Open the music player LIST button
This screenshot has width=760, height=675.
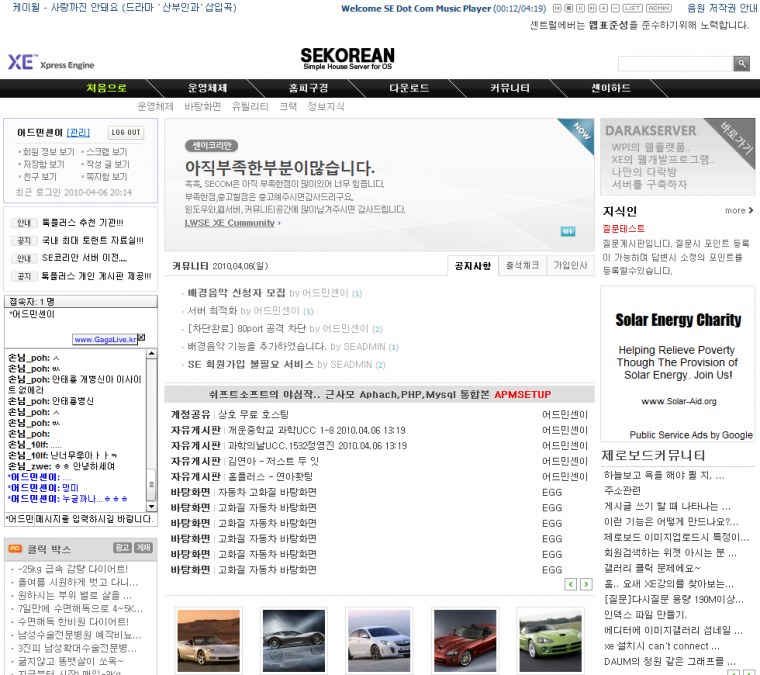point(633,8)
